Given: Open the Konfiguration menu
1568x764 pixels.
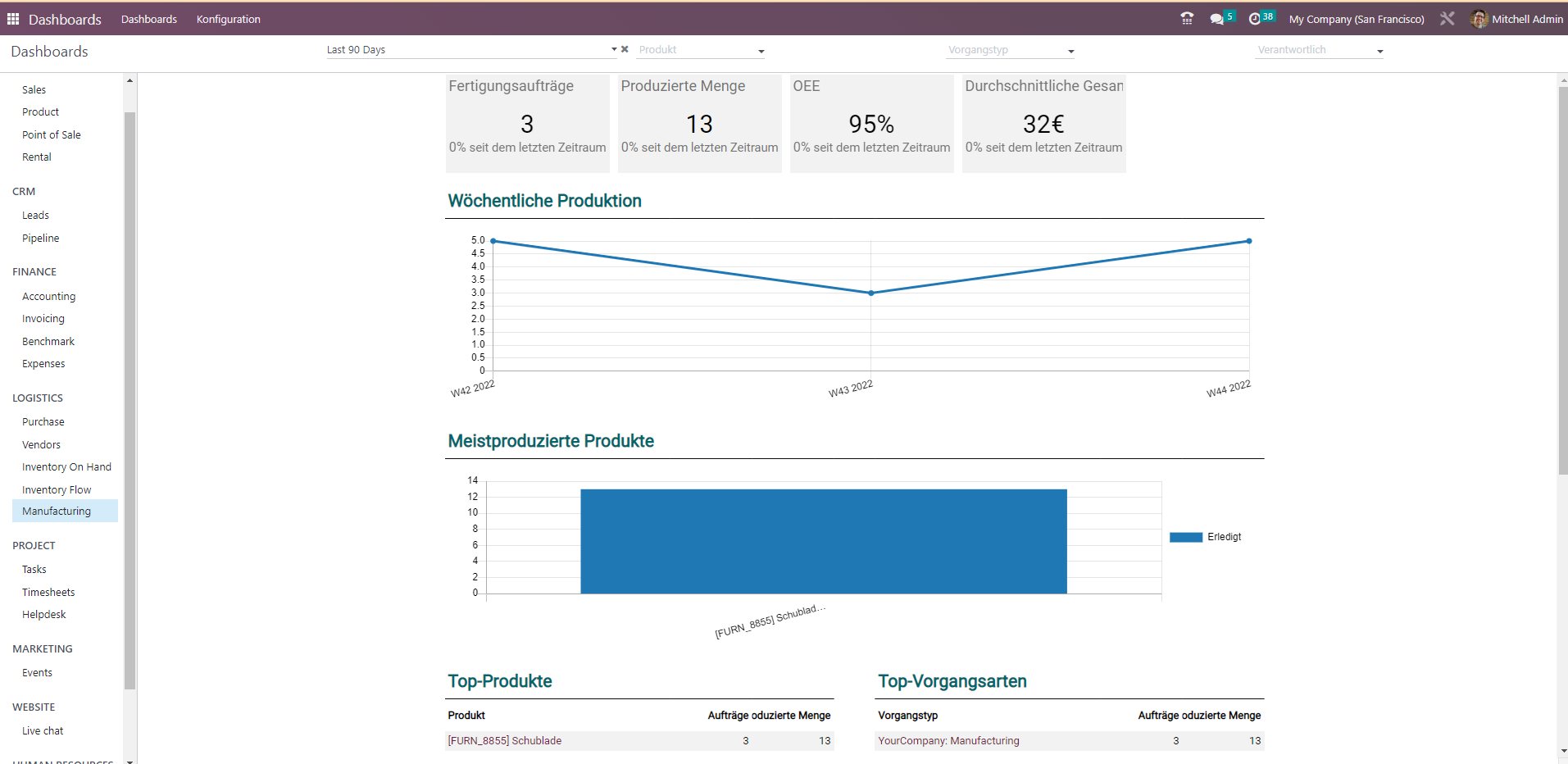Looking at the screenshot, I should [228, 19].
